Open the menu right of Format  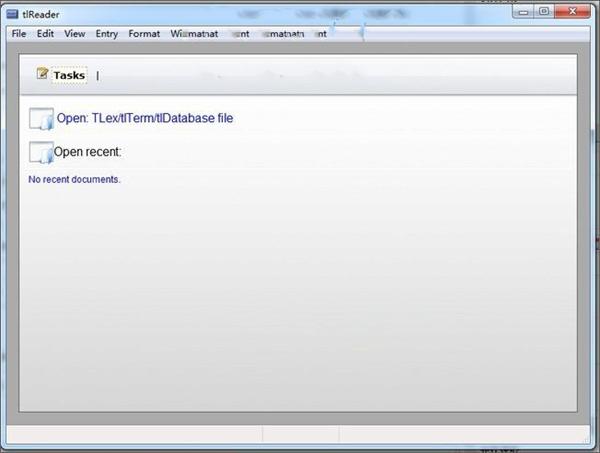[194, 34]
